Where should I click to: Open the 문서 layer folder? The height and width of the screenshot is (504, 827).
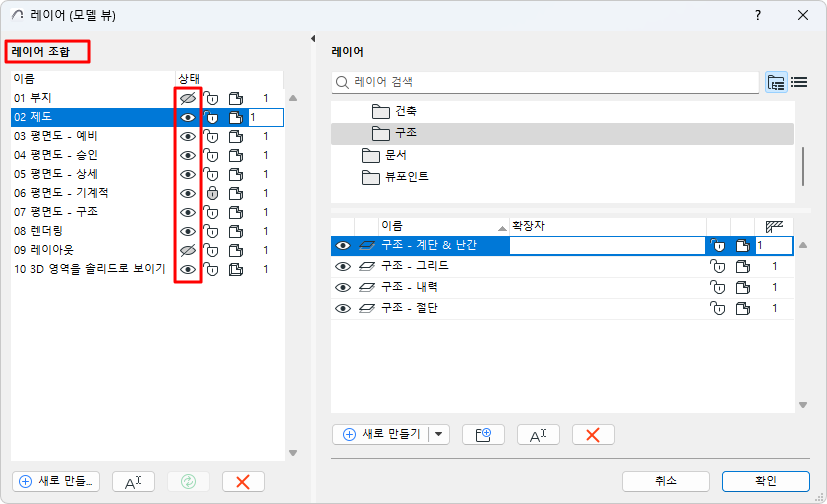[384, 156]
